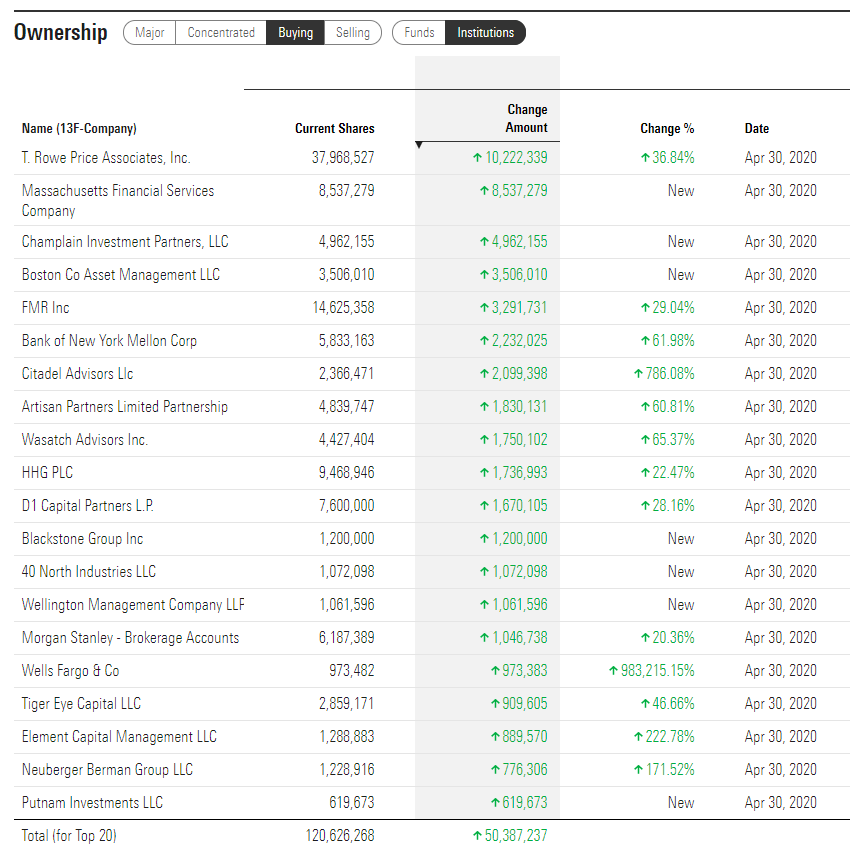Click Wasatch Advisors Inc.
This screenshot has width=864, height=845.
pyautogui.click(x=85, y=440)
